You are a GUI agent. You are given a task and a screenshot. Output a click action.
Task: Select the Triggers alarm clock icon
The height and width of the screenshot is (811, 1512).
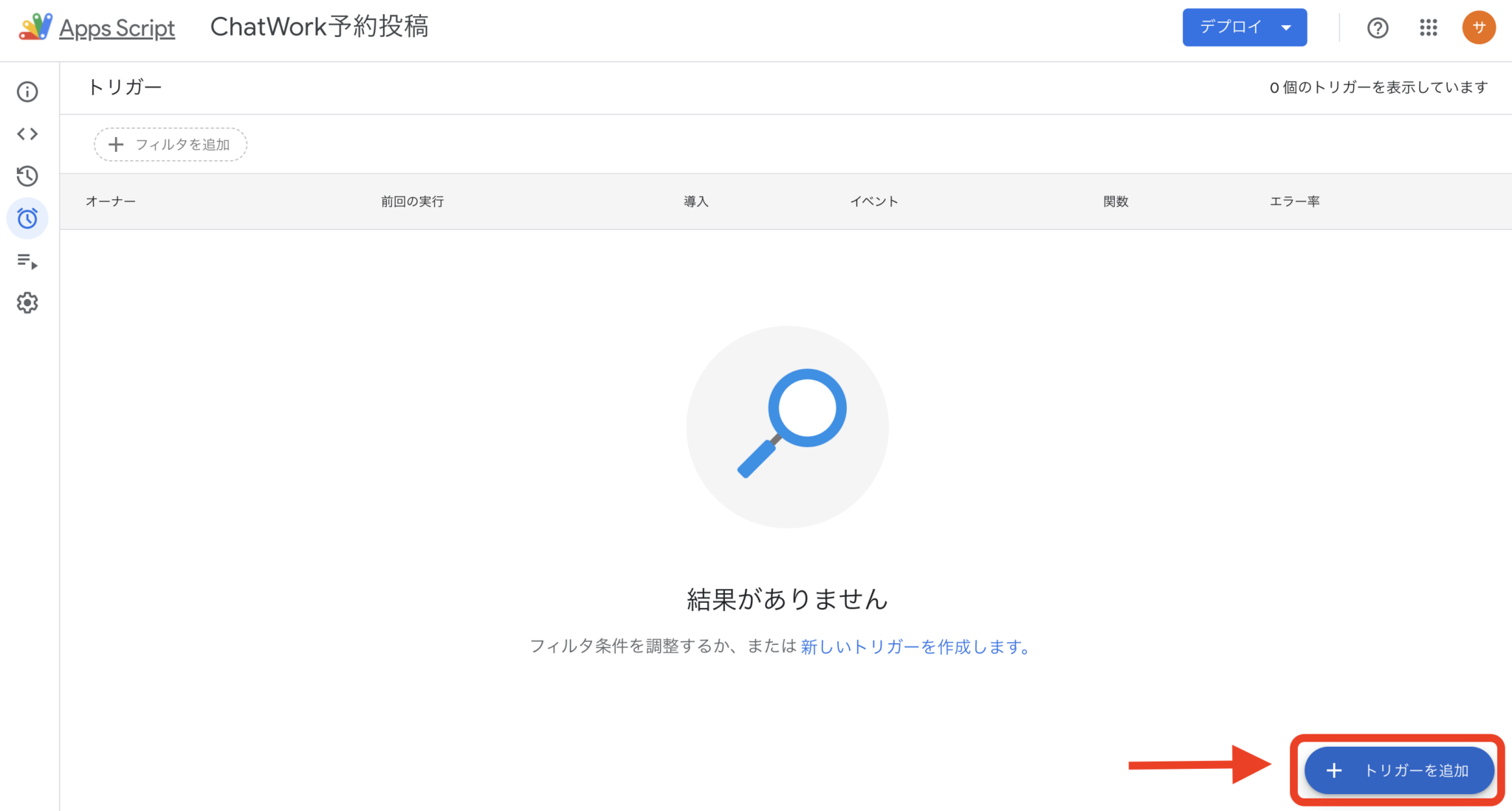(x=27, y=218)
